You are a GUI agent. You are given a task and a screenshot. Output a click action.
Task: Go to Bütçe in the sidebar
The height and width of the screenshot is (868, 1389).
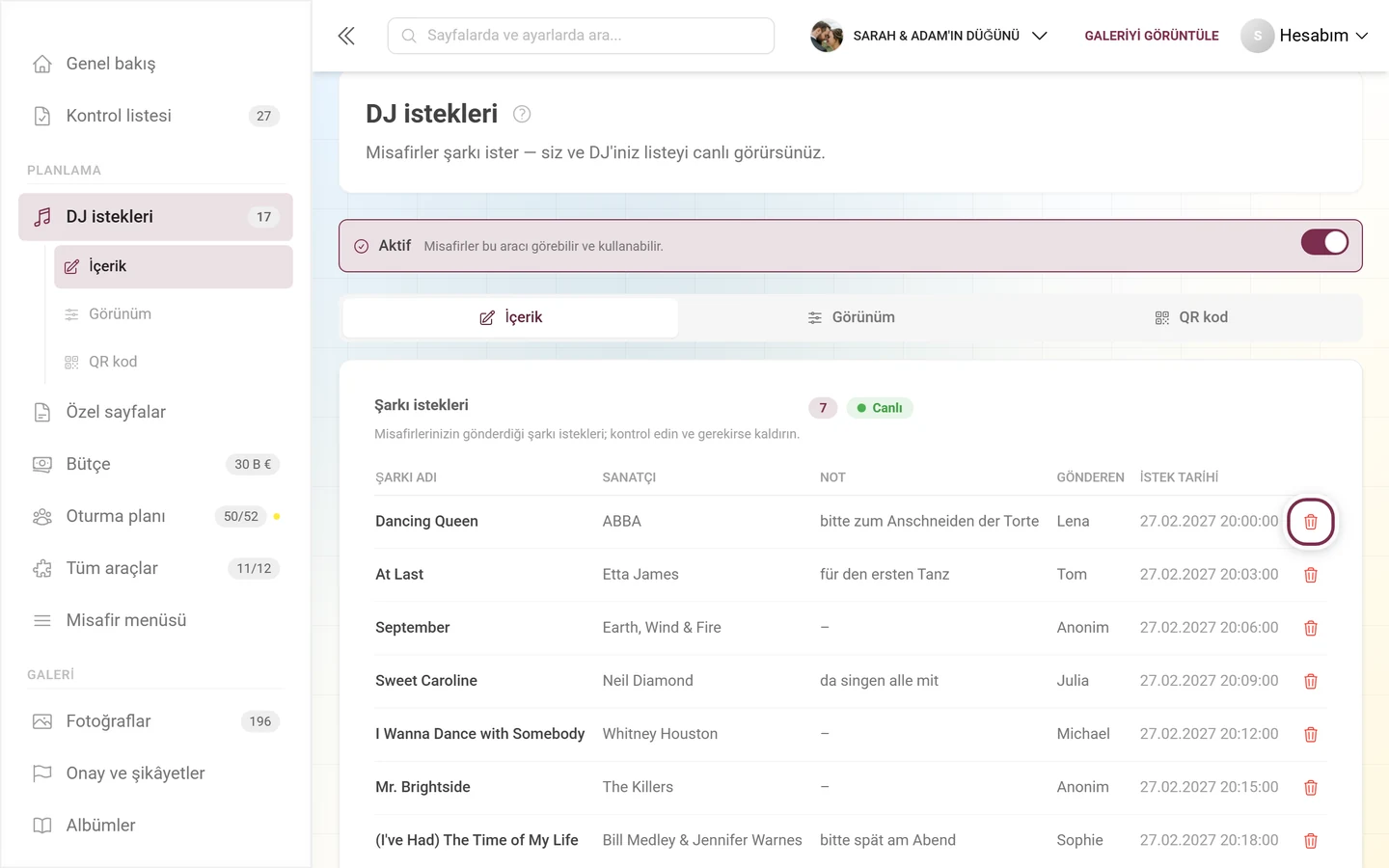[x=155, y=464]
